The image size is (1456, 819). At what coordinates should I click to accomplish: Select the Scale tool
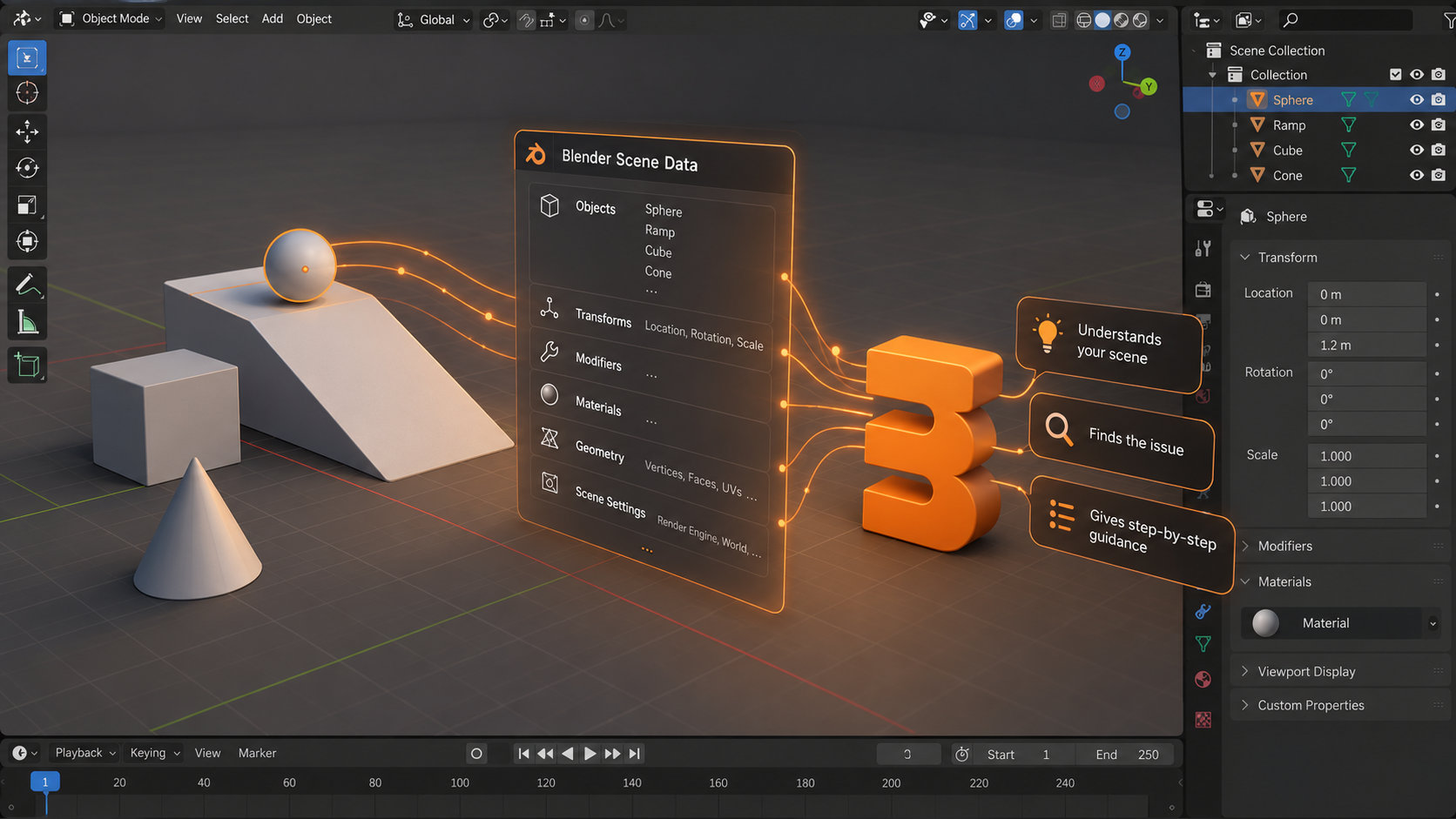[x=27, y=205]
